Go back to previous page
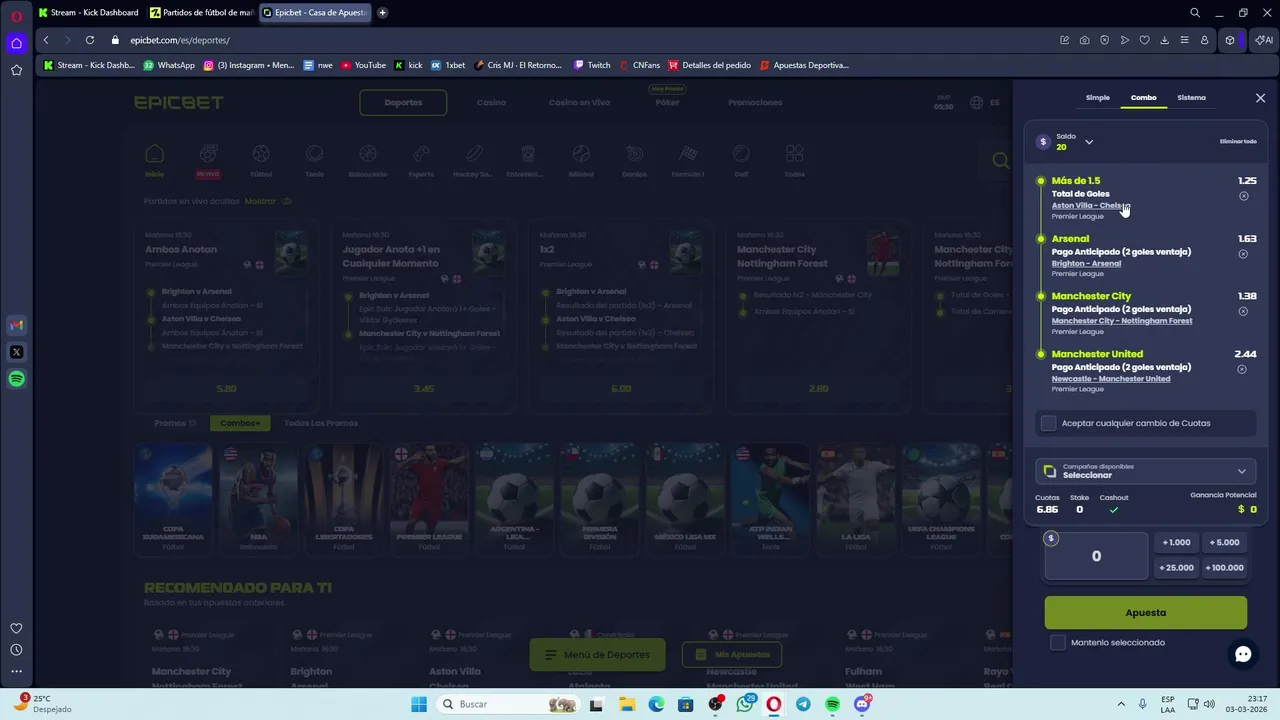 tap(46, 40)
